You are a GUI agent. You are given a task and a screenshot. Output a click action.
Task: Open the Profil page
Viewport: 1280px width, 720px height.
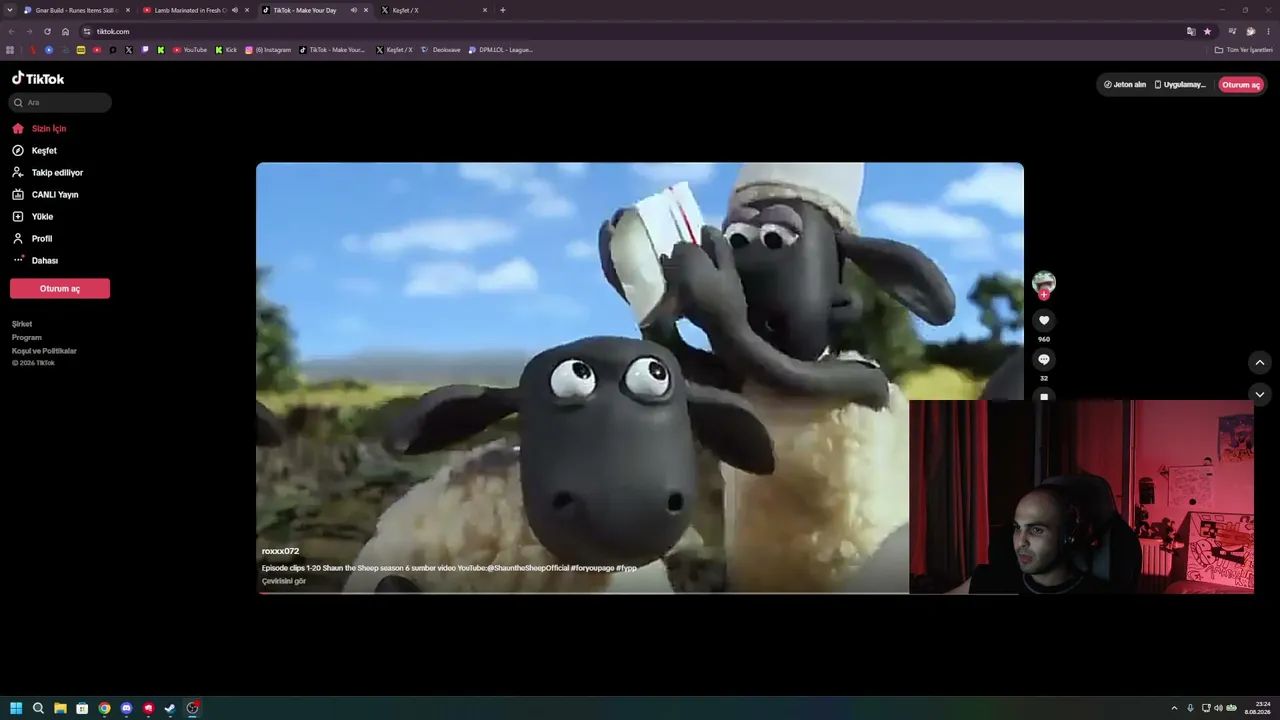click(x=31, y=238)
